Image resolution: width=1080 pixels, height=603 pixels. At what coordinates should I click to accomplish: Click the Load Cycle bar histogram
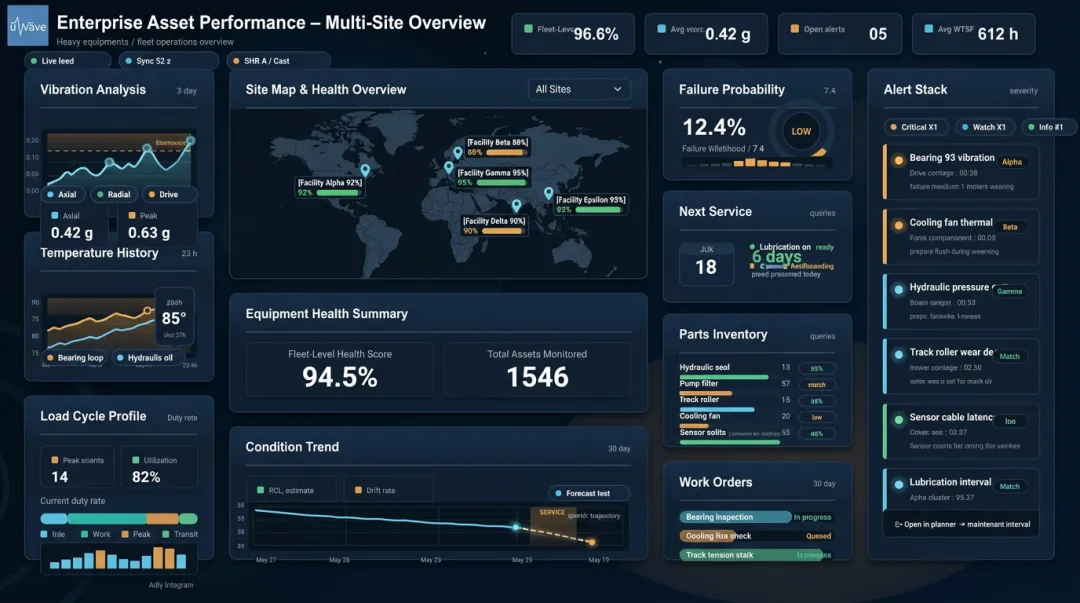pyautogui.click(x=118, y=558)
